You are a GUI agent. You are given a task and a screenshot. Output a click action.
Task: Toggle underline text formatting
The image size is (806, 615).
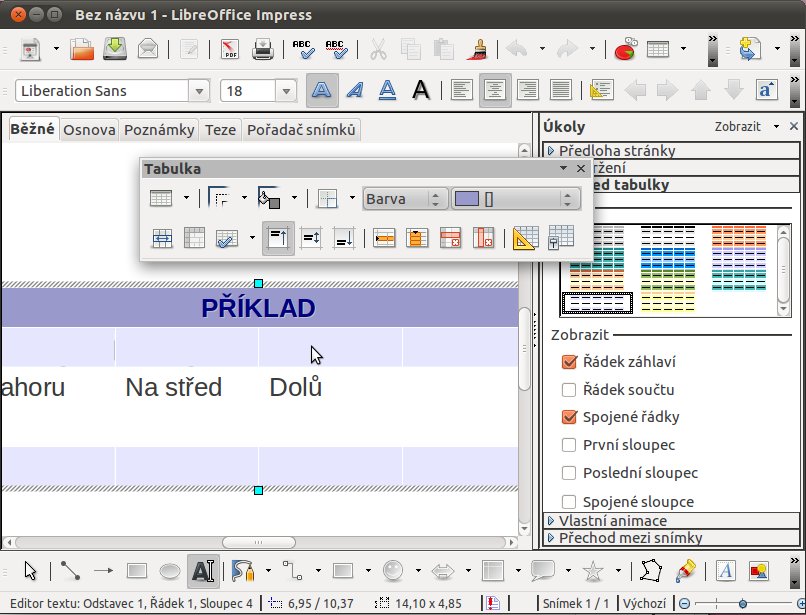(x=387, y=91)
